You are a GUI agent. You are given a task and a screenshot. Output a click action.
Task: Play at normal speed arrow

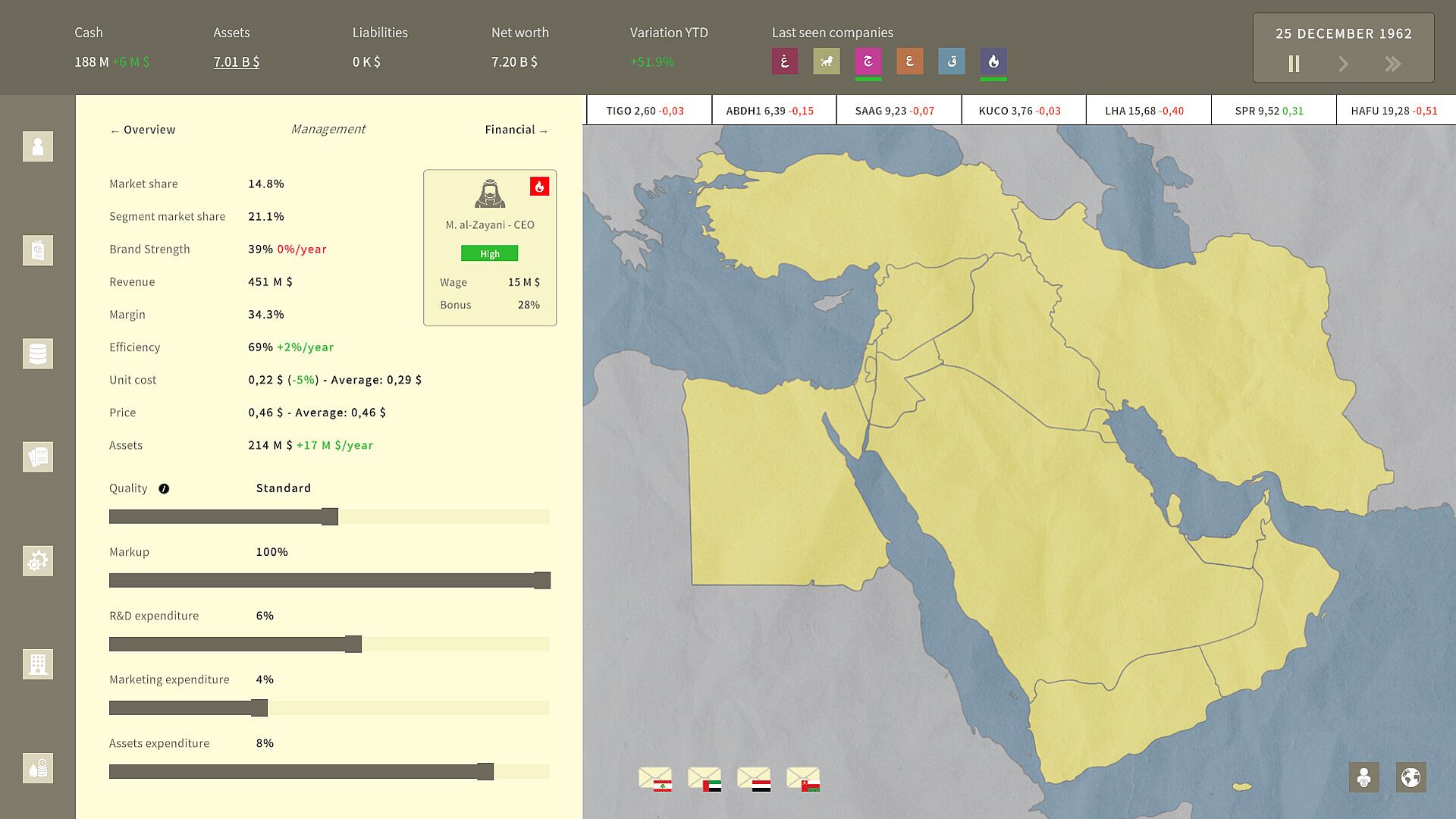(x=1343, y=64)
